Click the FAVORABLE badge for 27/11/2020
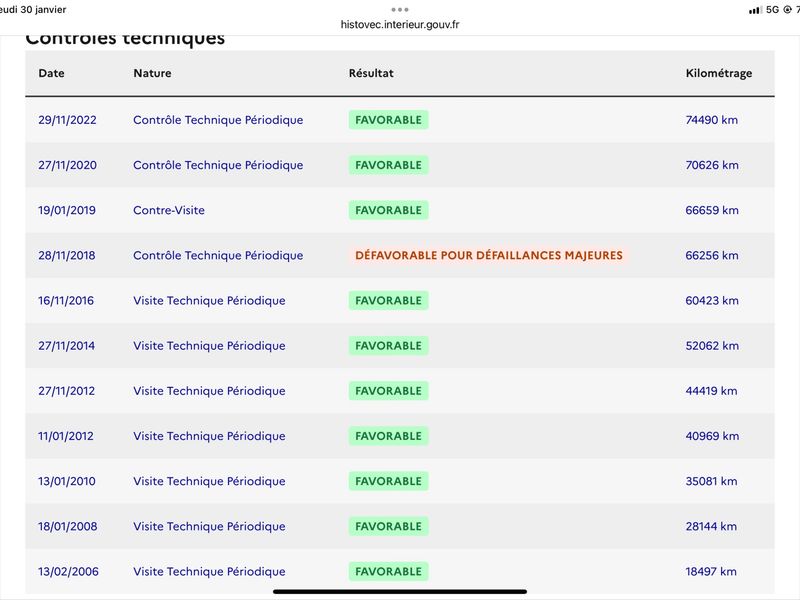The width and height of the screenshot is (800, 600). (388, 165)
